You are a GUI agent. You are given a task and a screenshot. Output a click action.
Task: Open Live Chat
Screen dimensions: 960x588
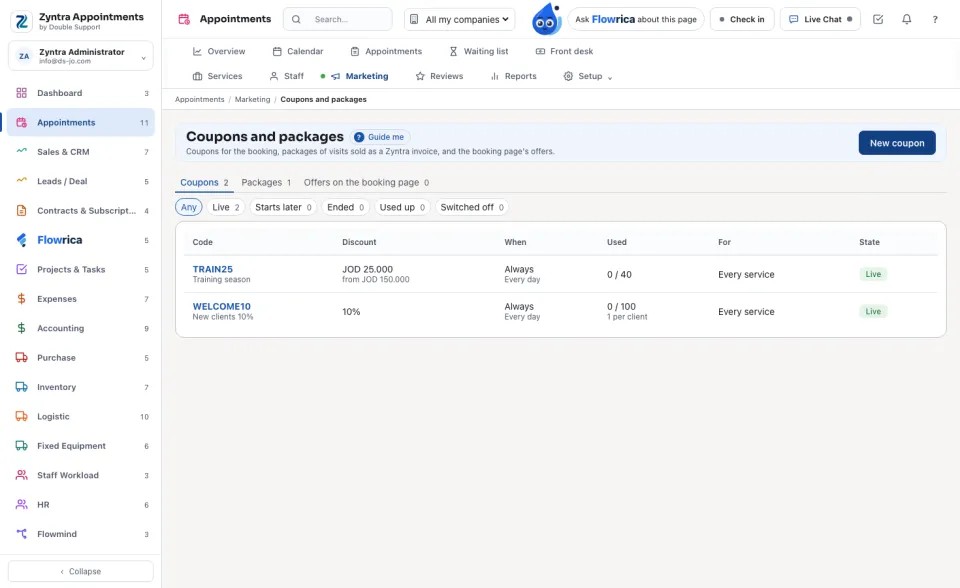coord(820,20)
